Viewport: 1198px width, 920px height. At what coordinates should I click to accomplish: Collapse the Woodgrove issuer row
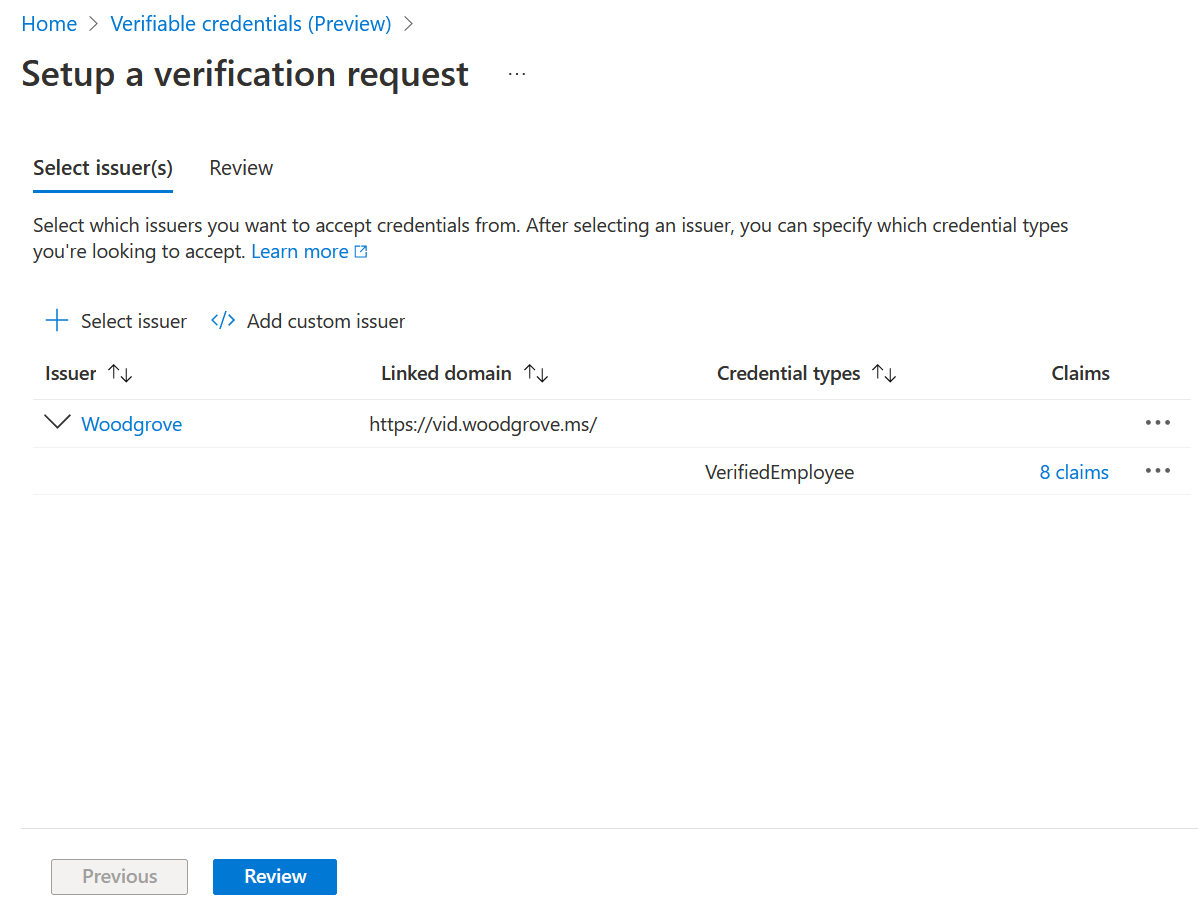pyautogui.click(x=58, y=423)
